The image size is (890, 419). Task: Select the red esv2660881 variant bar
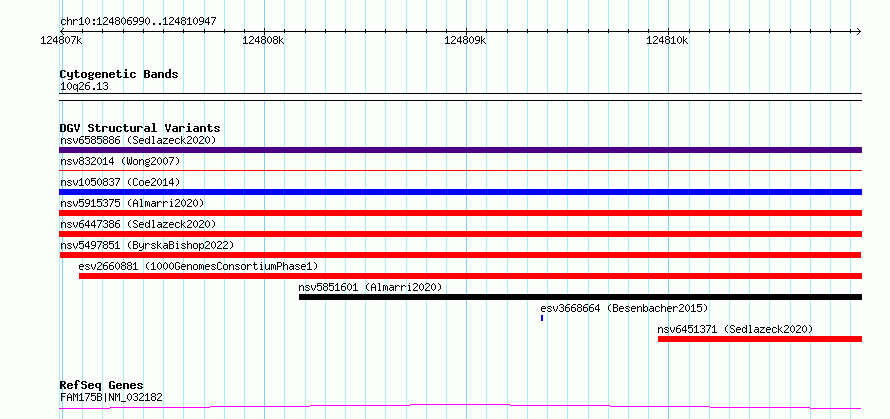pos(470,276)
